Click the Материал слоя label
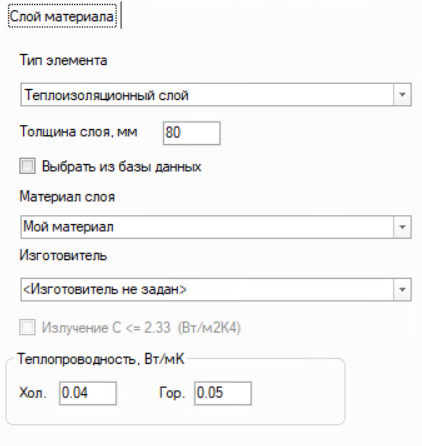 pos(67,197)
